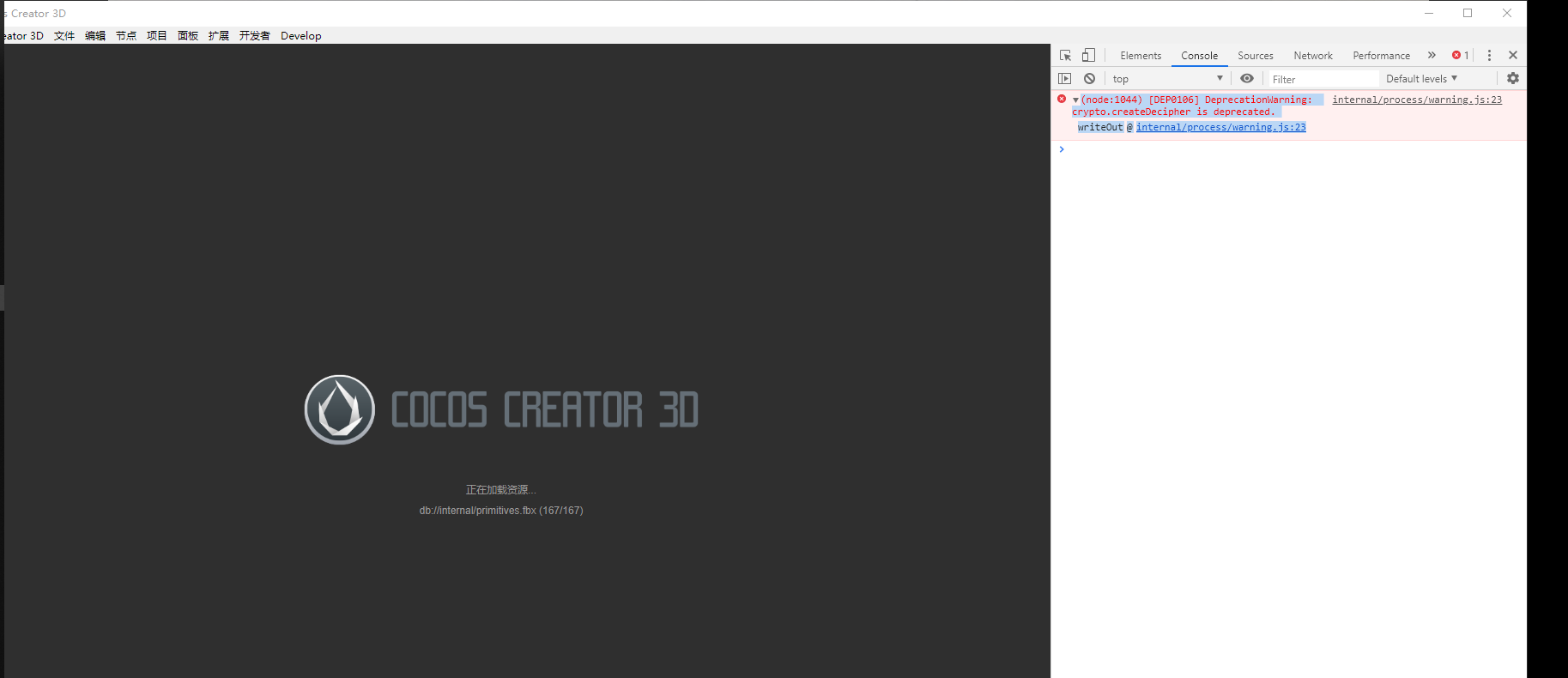Viewport: 1568px width, 678px height.
Task: Toggle the live expression eye icon
Action: coord(1247,78)
